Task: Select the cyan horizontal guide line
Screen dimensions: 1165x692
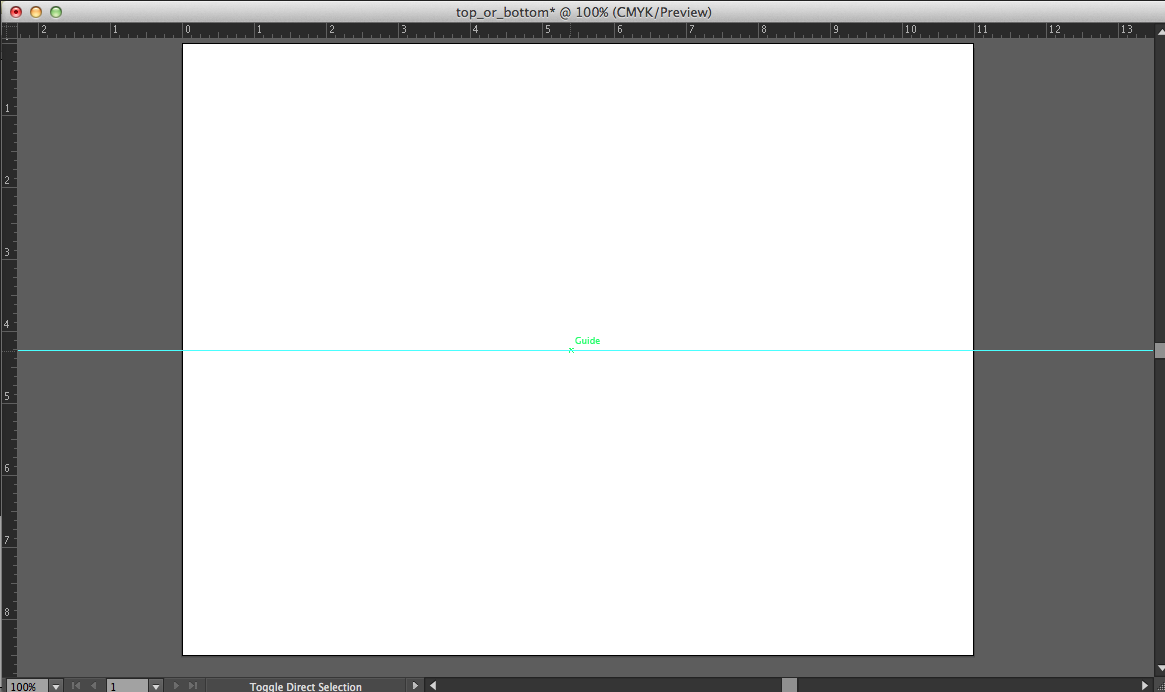Action: point(400,350)
